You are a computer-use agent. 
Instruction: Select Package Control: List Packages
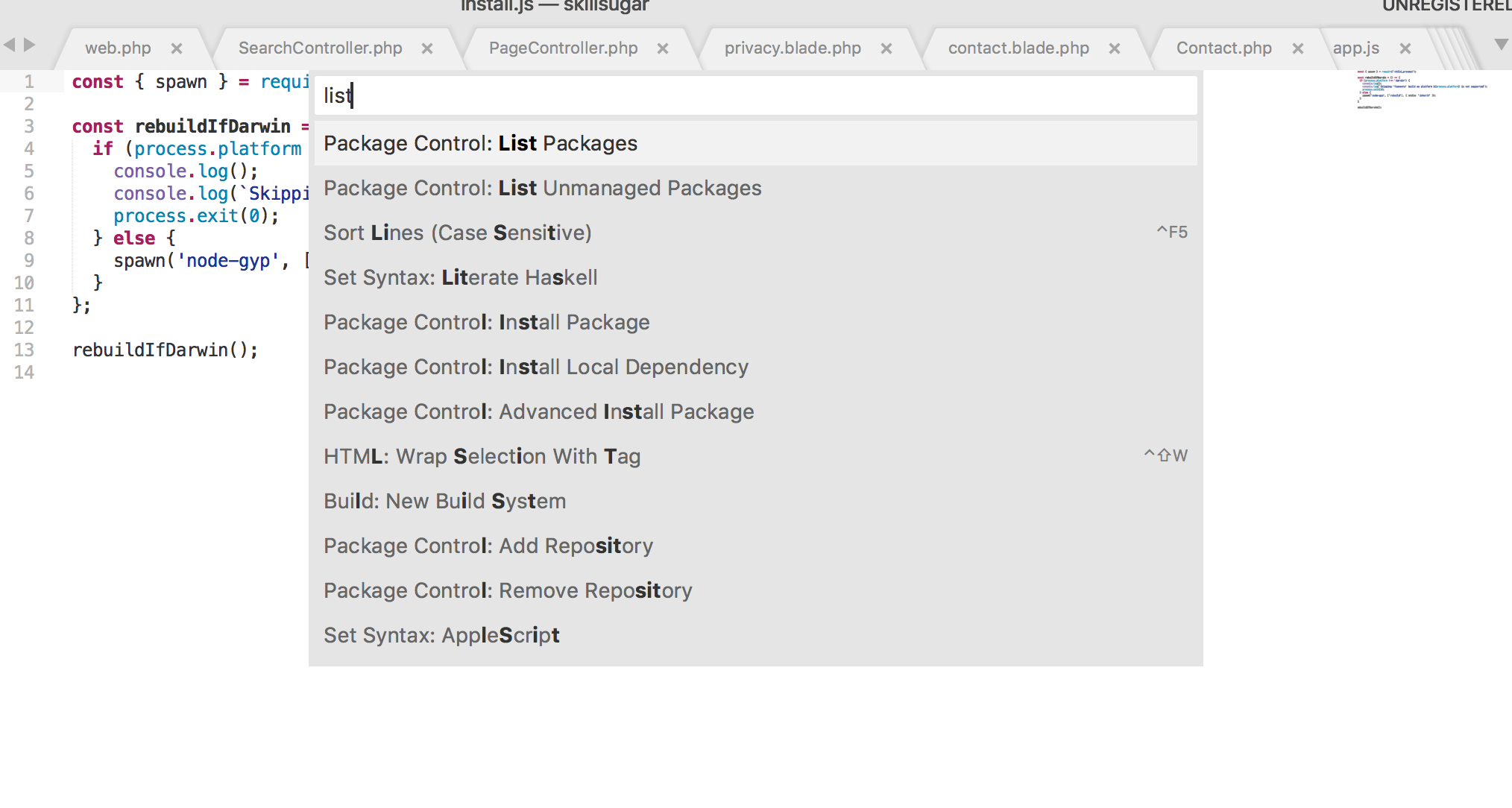(x=755, y=143)
